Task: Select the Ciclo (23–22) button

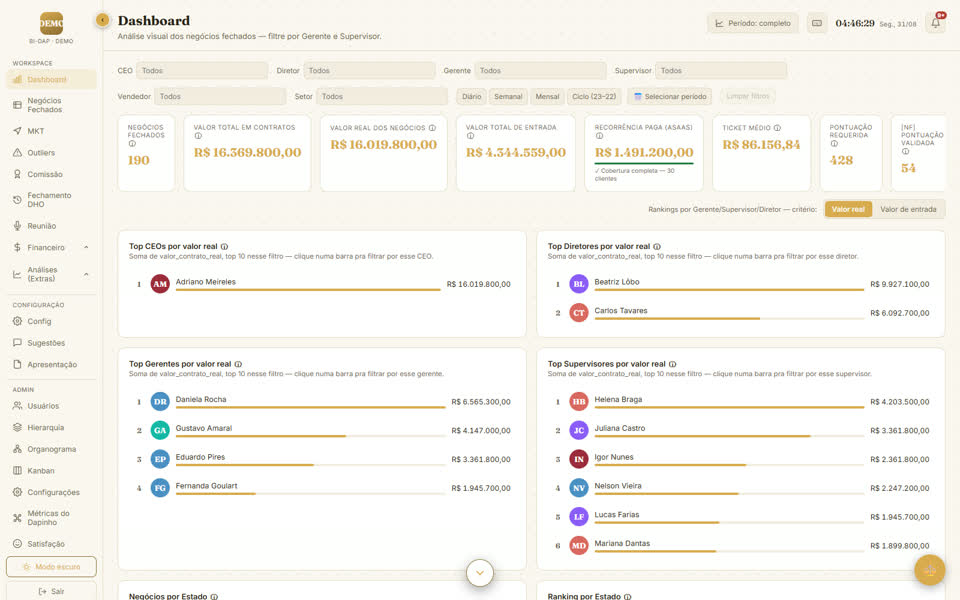Action: [x=594, y=97]
